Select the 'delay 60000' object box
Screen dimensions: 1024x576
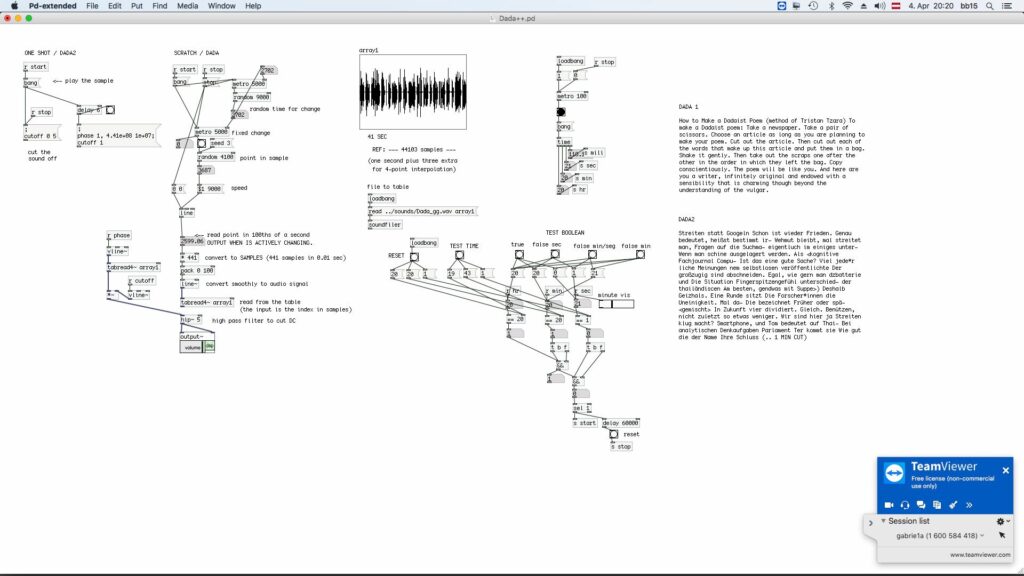tap(620, 423)
